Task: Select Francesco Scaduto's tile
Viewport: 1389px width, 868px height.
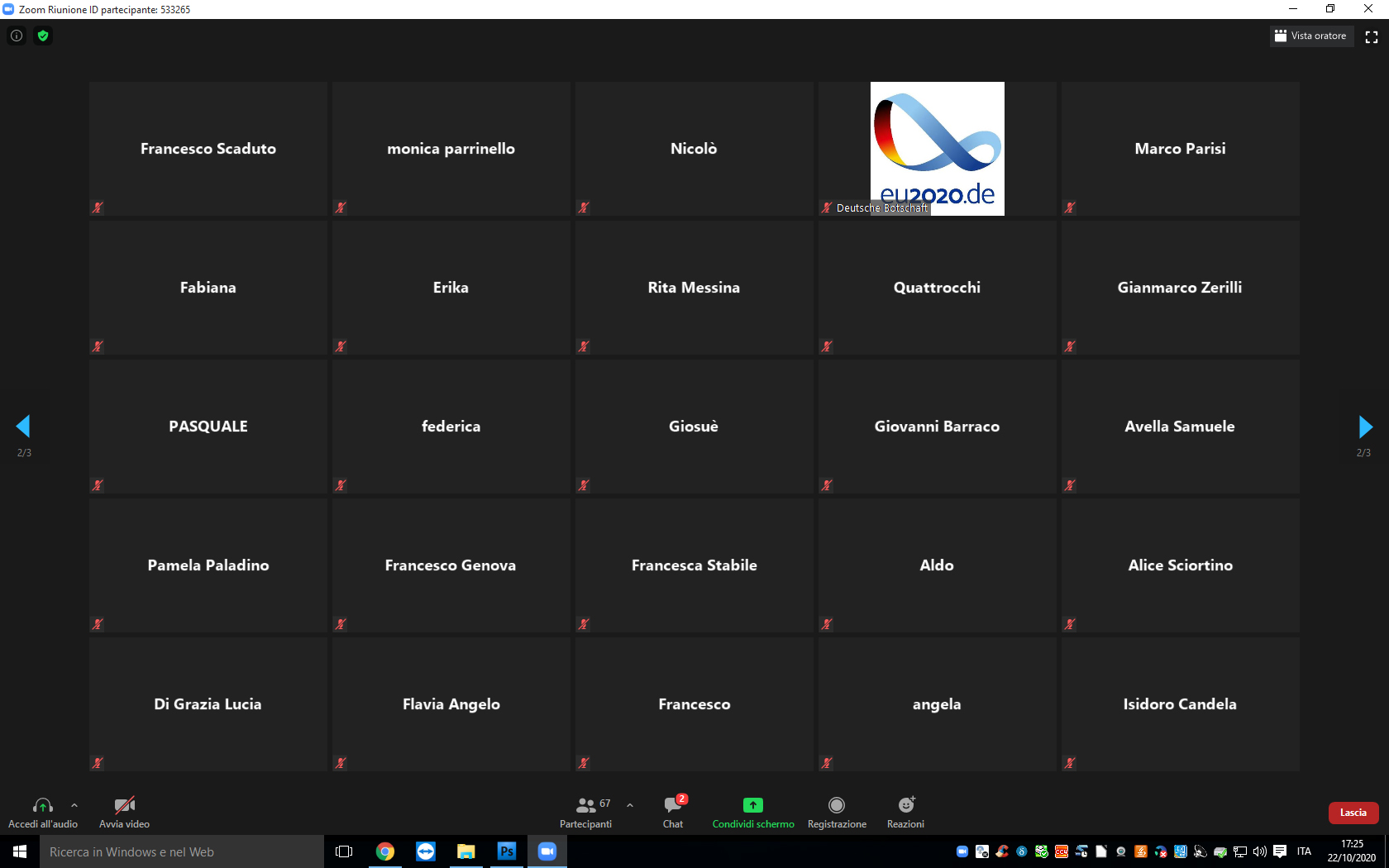Action: (208, 149)
